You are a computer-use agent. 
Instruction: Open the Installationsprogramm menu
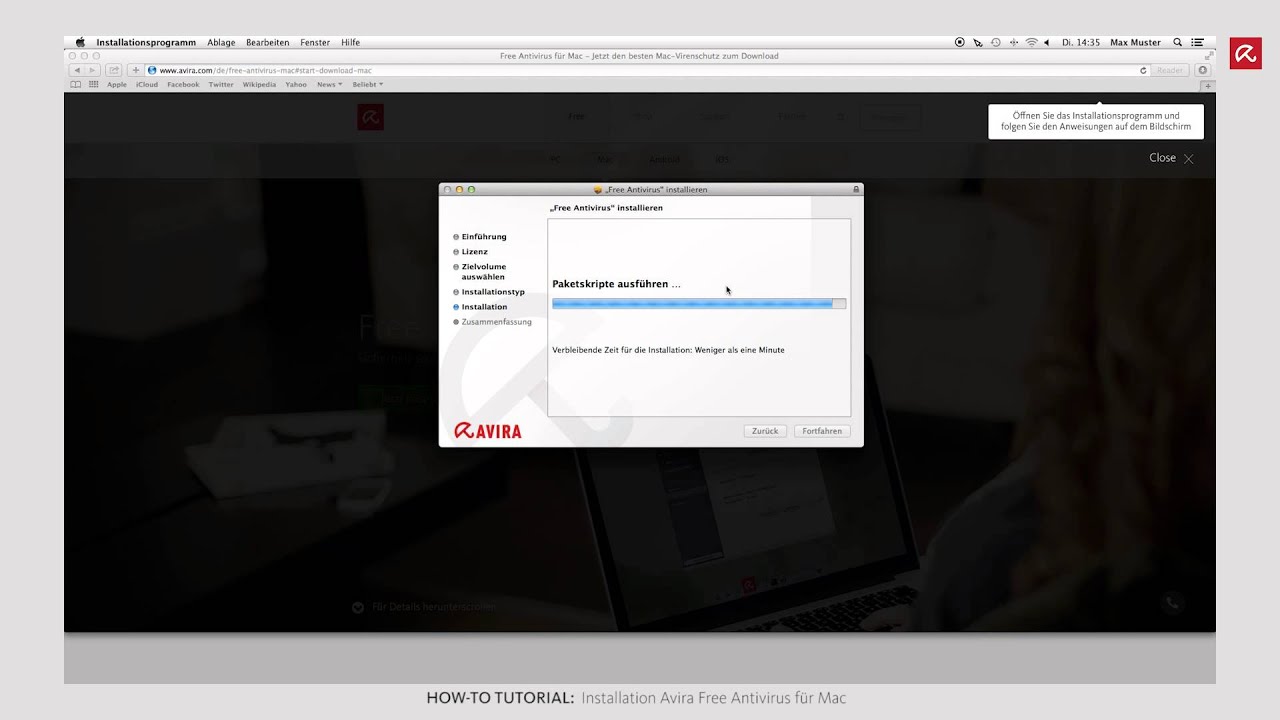(x=146, y=43)
